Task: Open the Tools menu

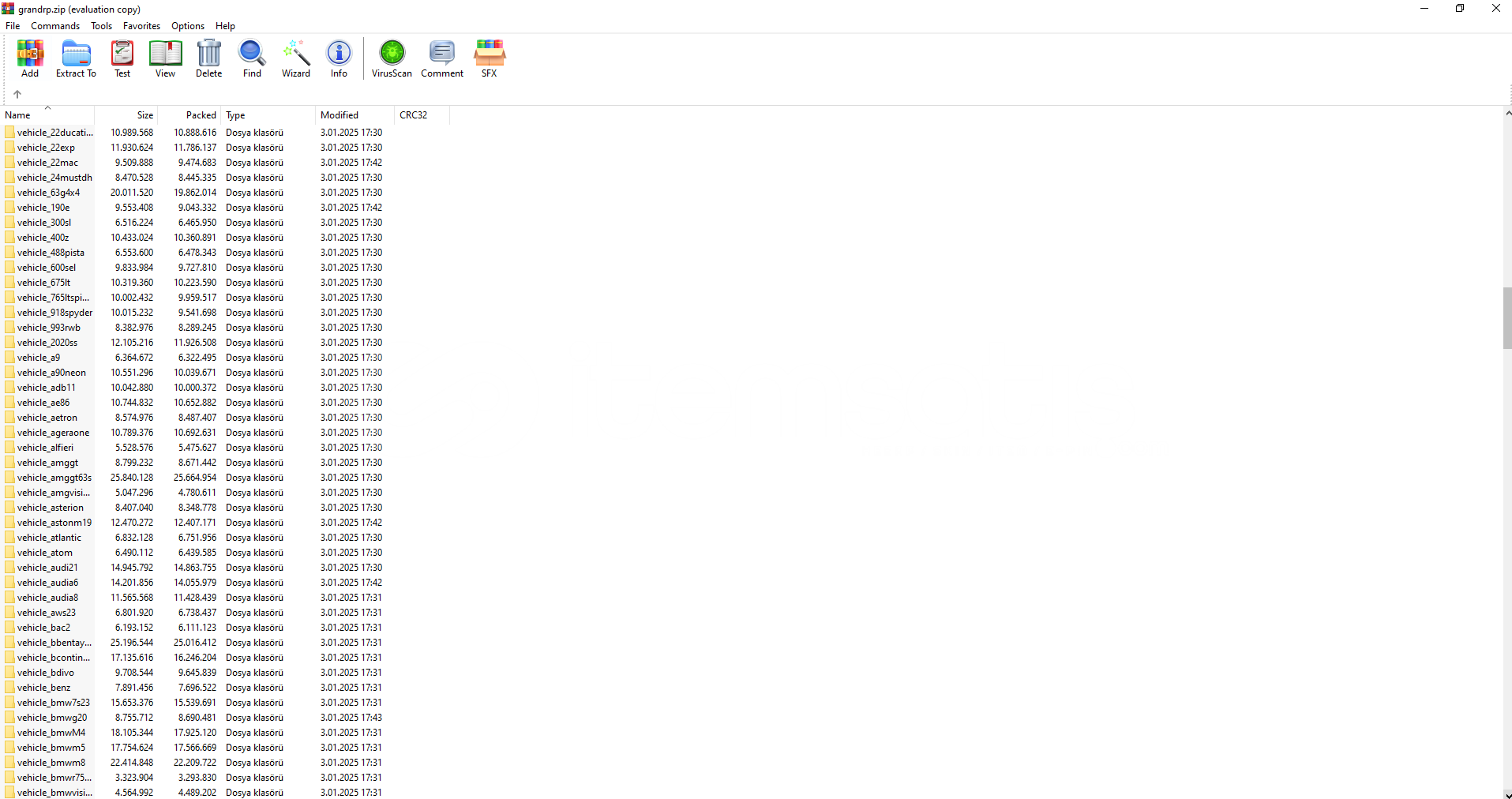Action: (101, 26)
